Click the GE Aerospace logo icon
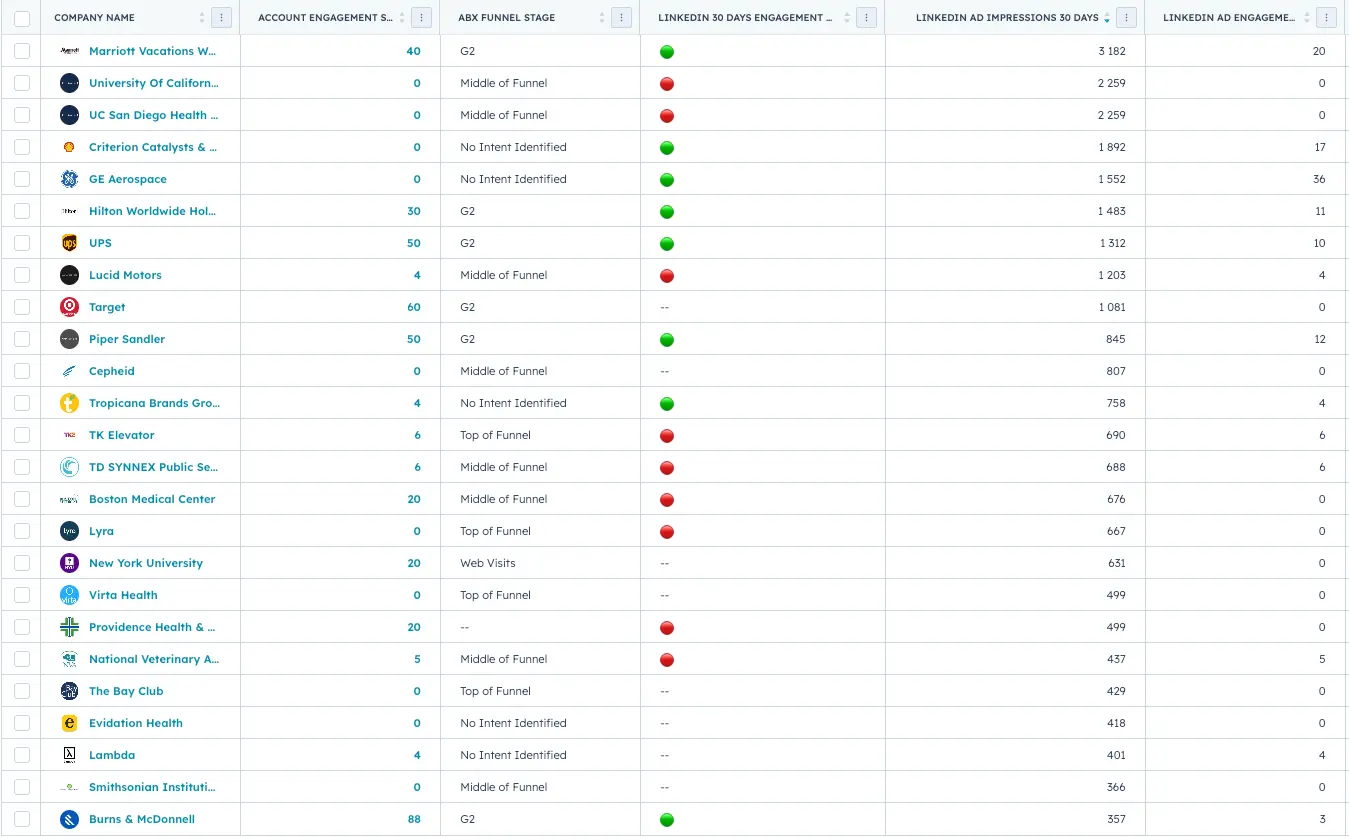This screenshot has width=1349, height=839. (69, 179)
